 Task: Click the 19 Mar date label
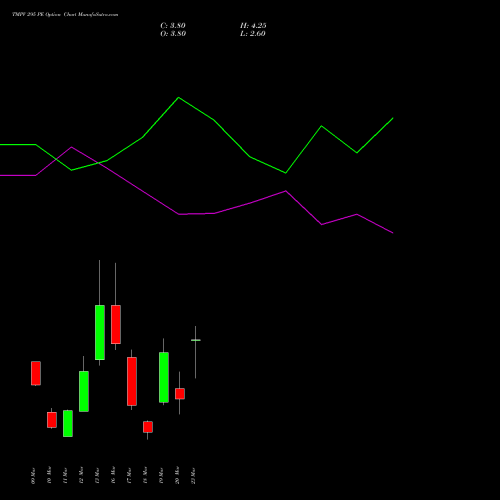coord(161,475)
